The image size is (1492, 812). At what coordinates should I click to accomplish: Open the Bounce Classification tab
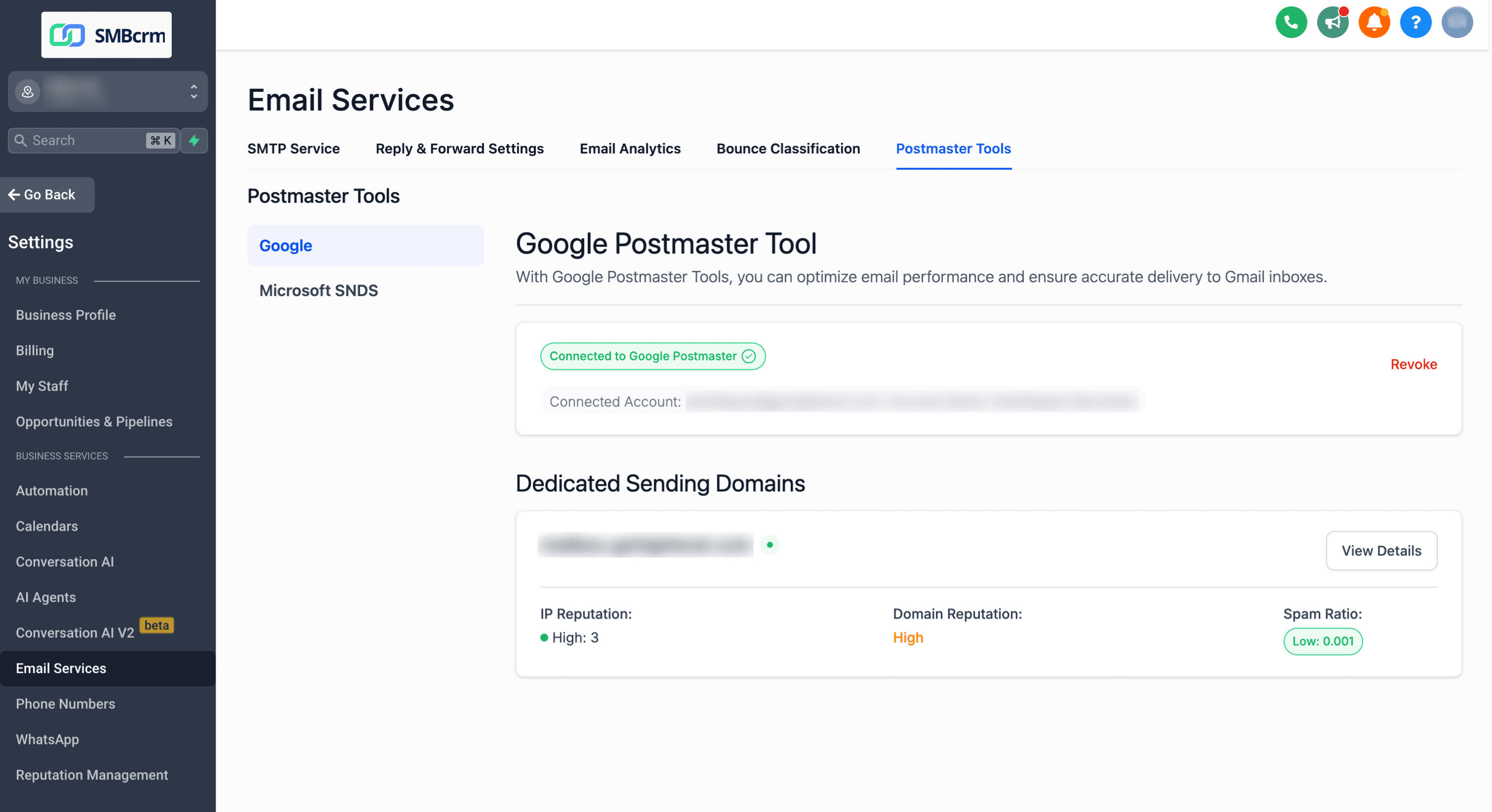pyautogui.click(x=788, y=149)
